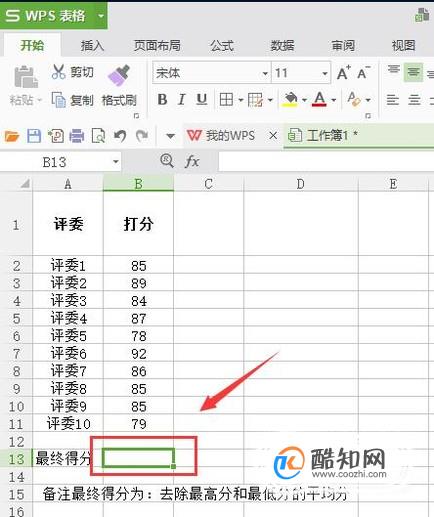
Task: Click the increase font size icon
Action: (343, 72)
